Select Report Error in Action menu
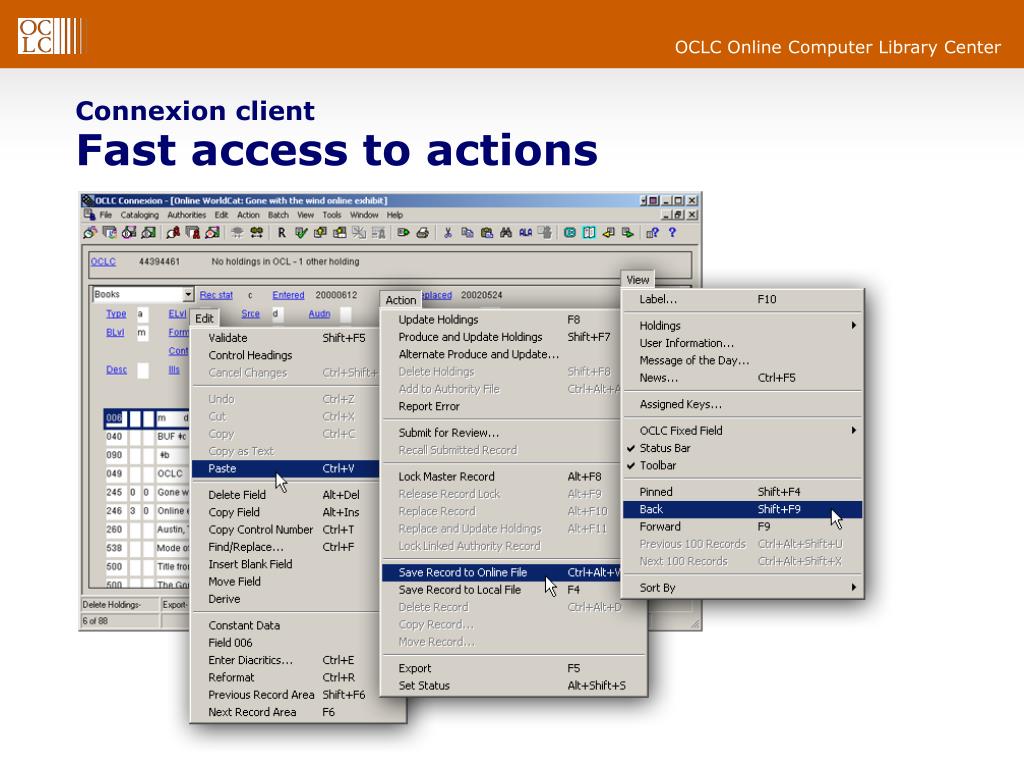 [501, 406]
